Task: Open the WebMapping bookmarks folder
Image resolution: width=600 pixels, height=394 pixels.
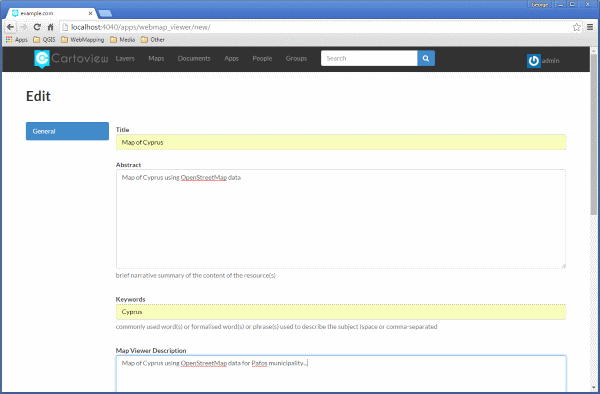Action: [x=83, y=40]
